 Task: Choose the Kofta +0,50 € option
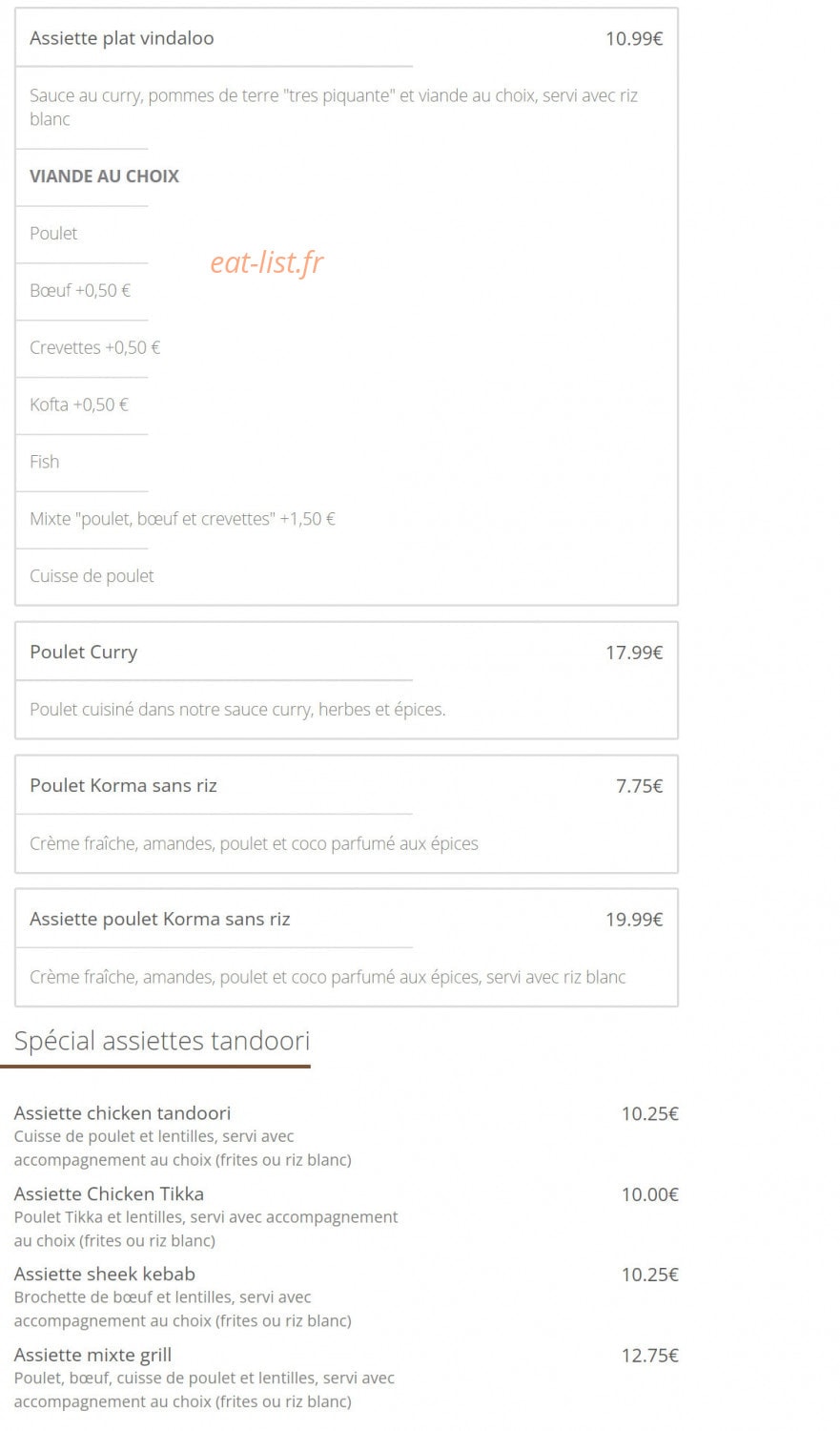coord(79,404)
